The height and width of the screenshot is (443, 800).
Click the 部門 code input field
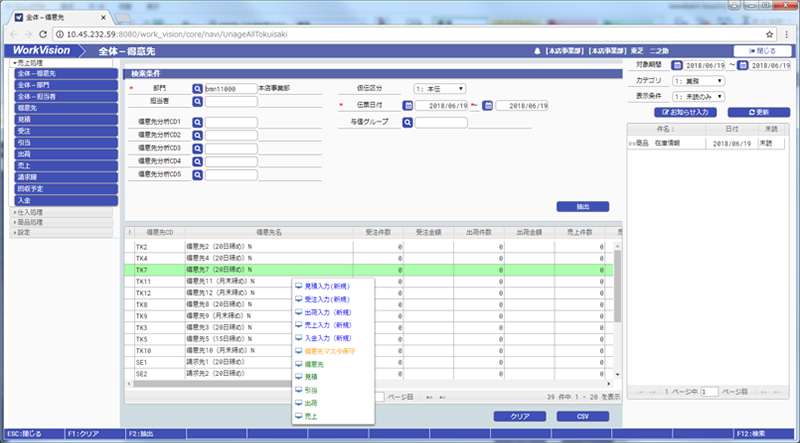[x=231, y=89]
